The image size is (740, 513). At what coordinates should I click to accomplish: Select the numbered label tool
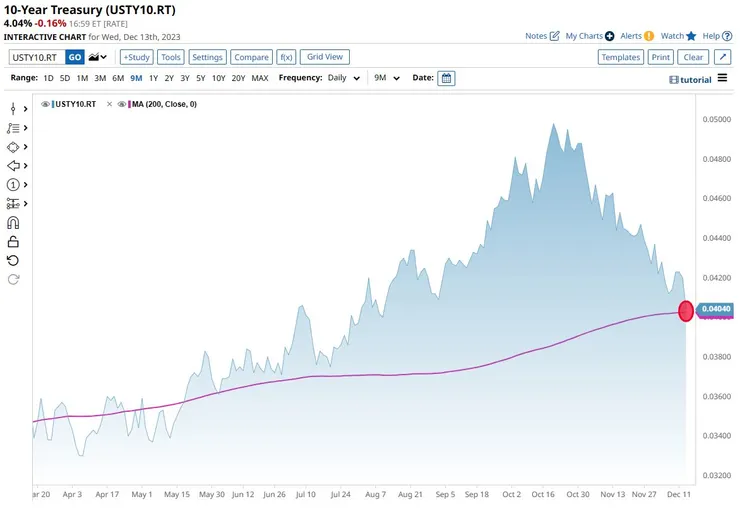point(13,185)
